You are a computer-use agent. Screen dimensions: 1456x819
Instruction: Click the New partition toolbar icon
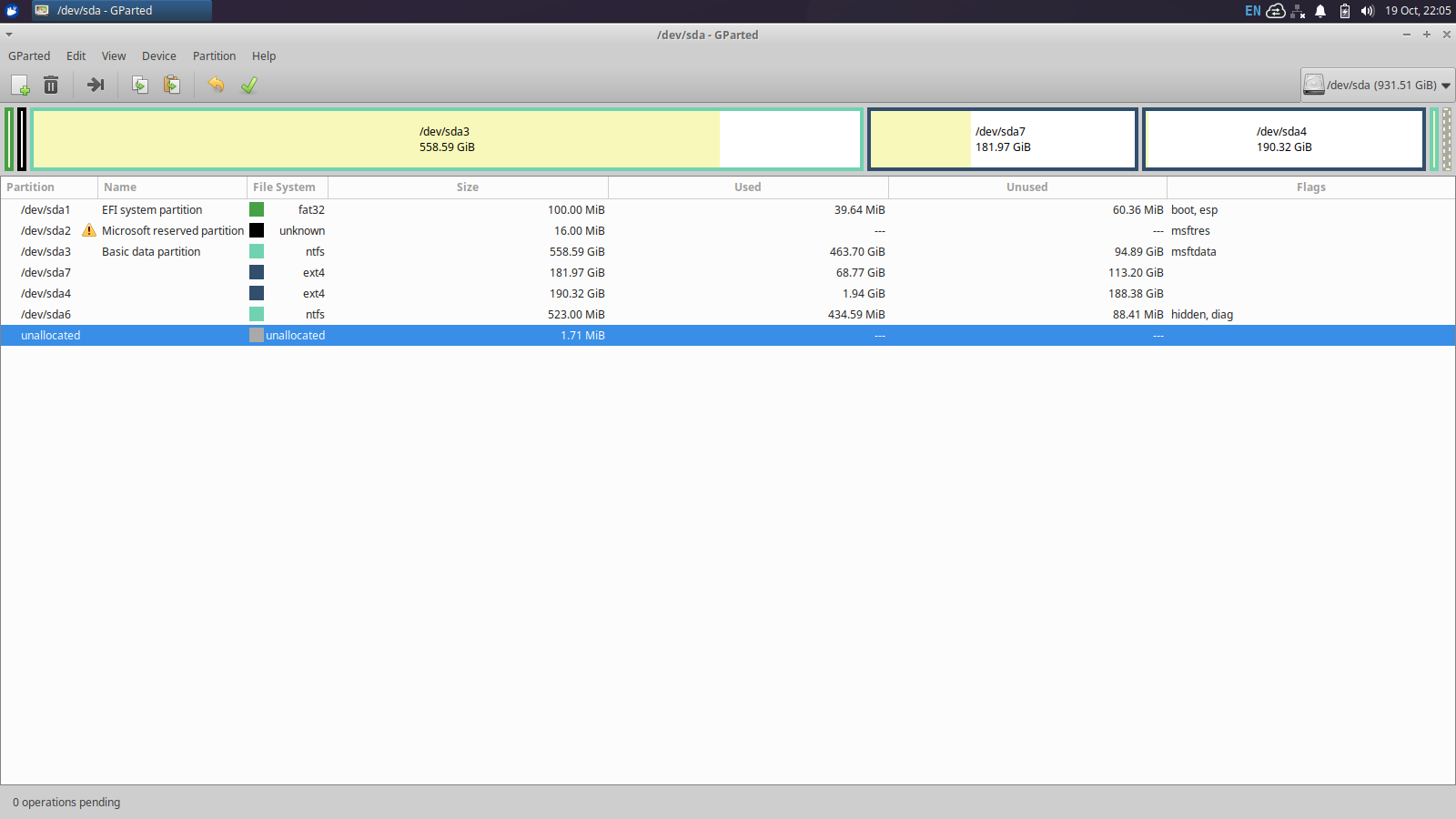(20, 86)
